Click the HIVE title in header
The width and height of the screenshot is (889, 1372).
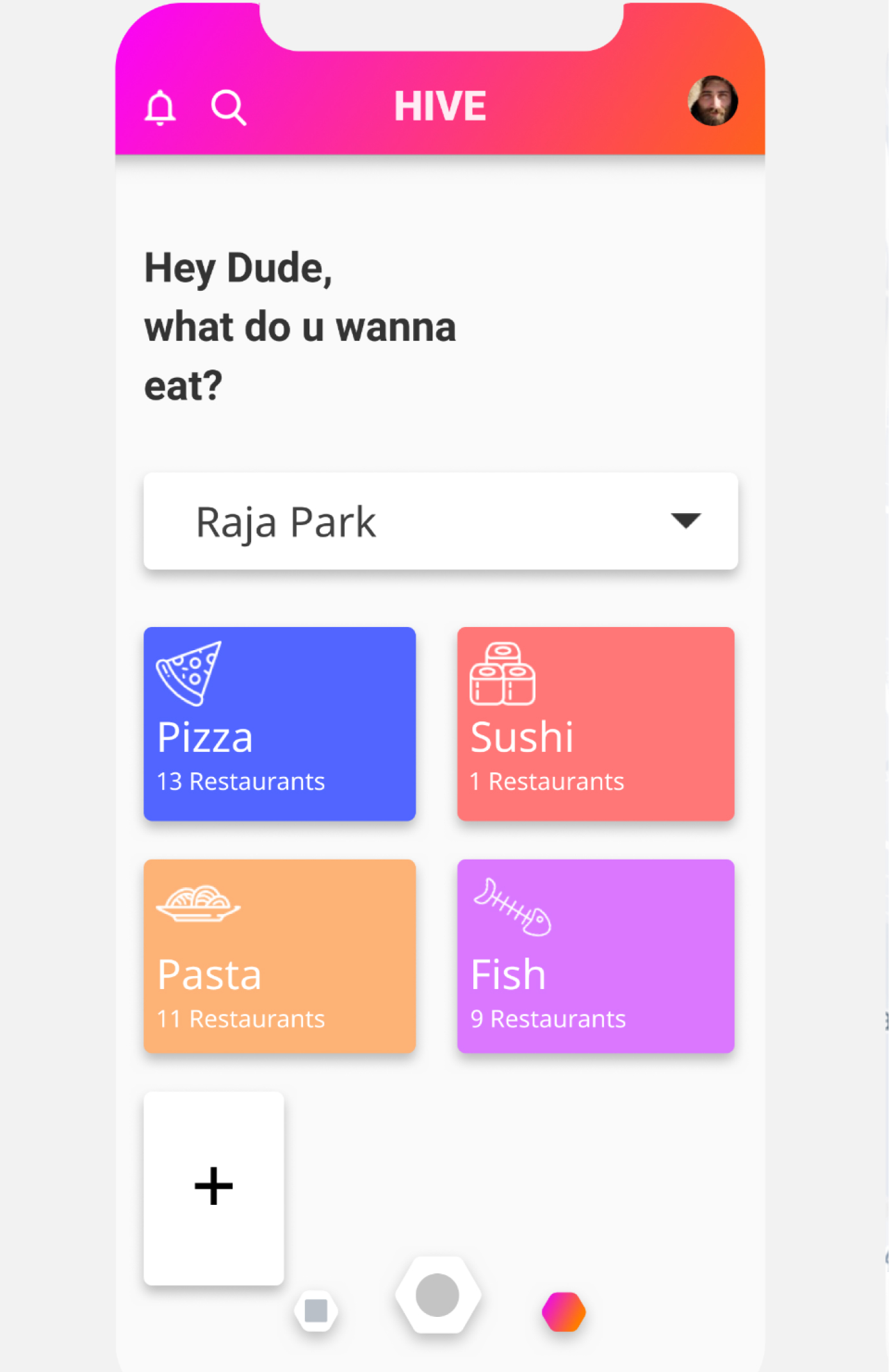tap(440, 106)
